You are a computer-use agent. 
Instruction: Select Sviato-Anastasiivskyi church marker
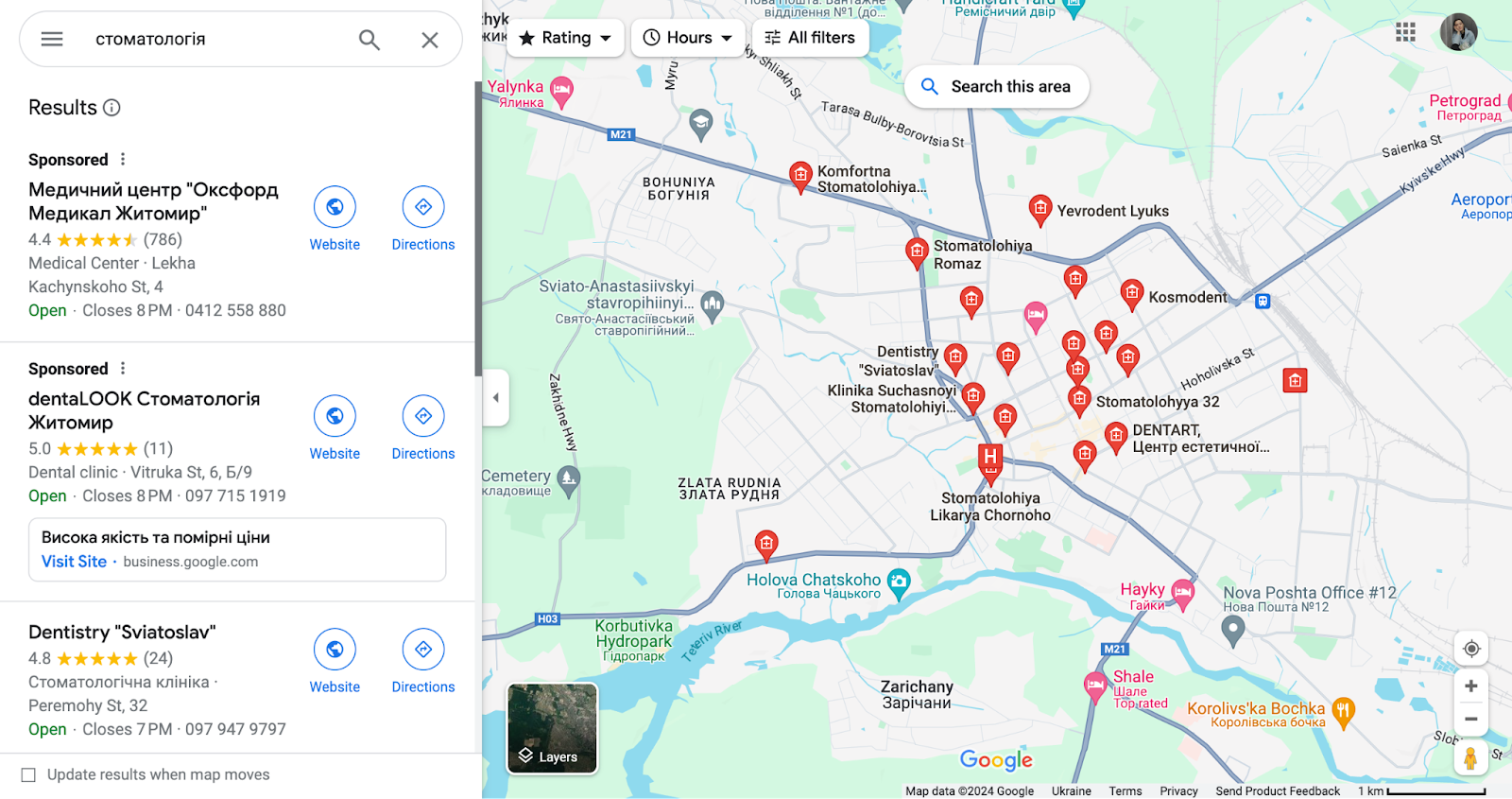(x=713, y=304)
